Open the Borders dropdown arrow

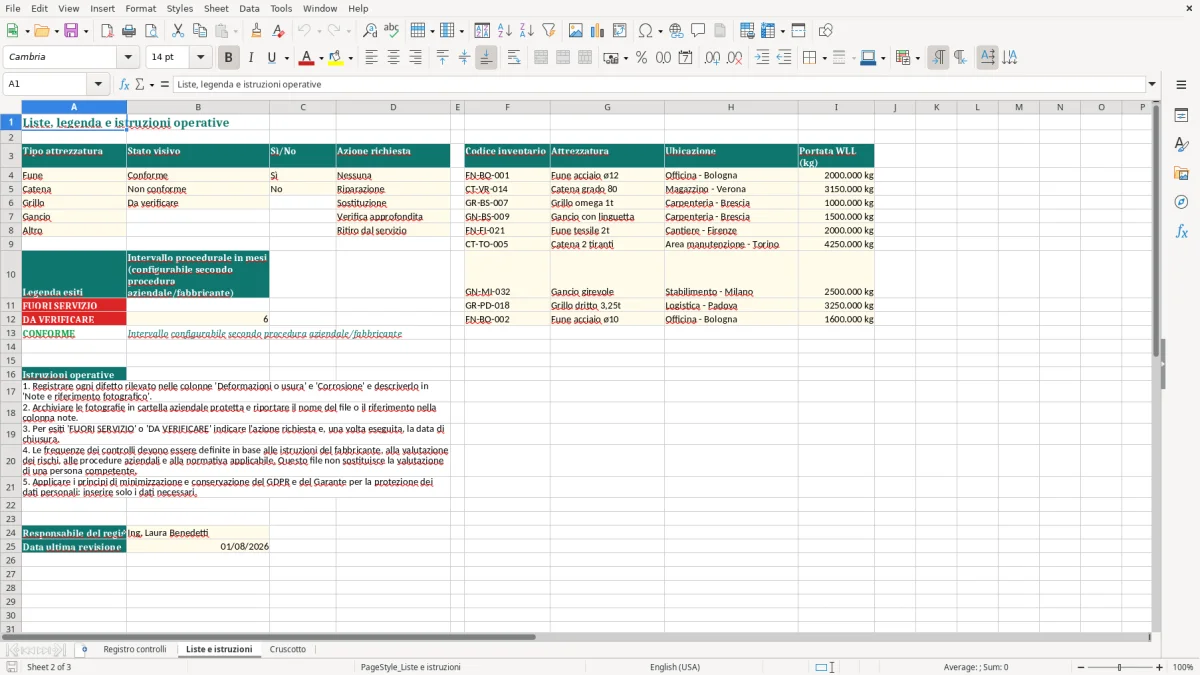(823, 58)
